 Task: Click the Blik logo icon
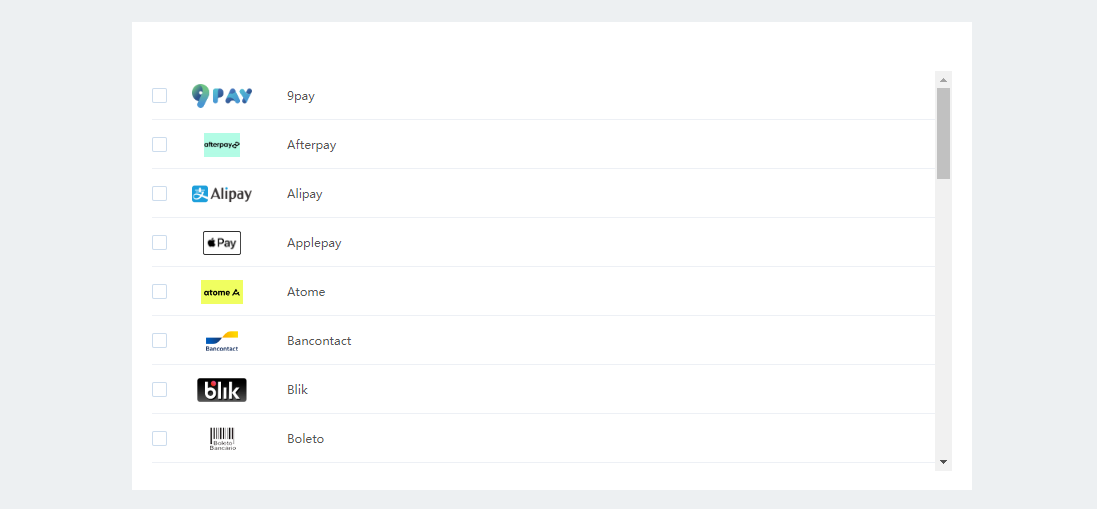[222, 390]
